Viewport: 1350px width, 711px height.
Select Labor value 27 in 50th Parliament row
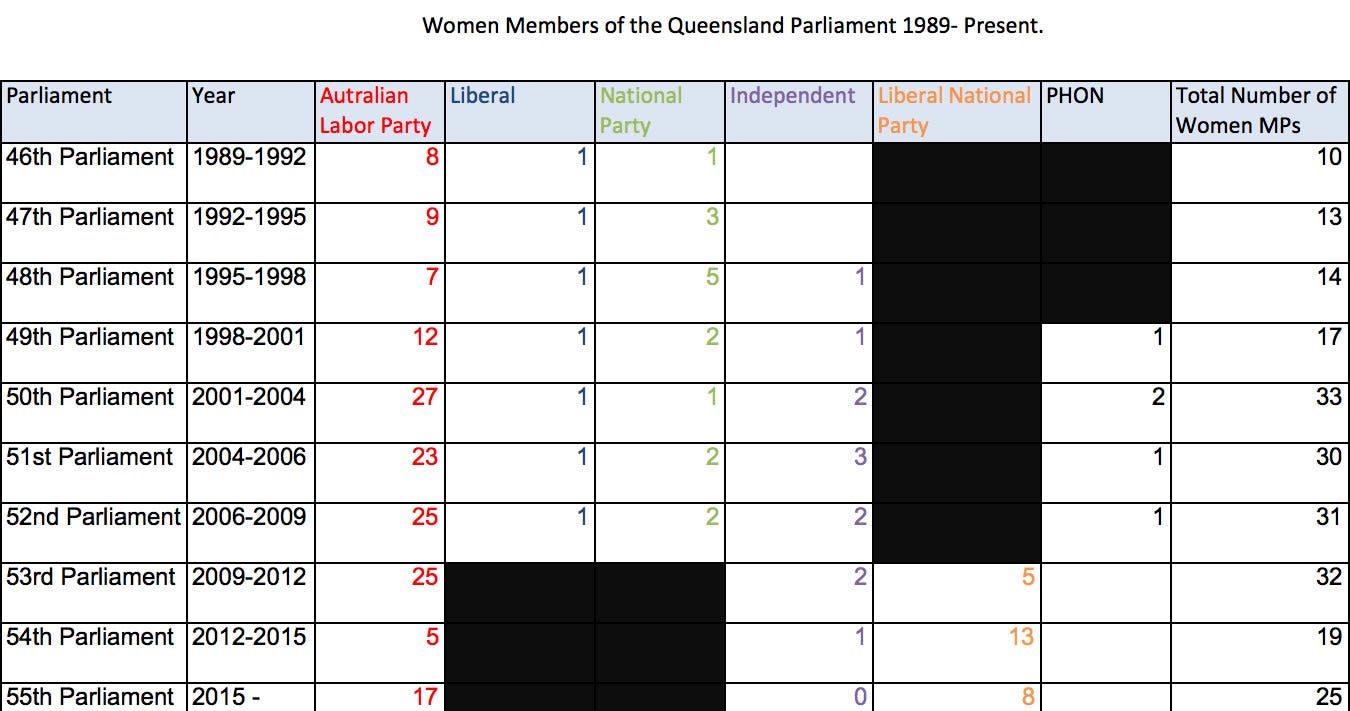click(x=426, y=397)
